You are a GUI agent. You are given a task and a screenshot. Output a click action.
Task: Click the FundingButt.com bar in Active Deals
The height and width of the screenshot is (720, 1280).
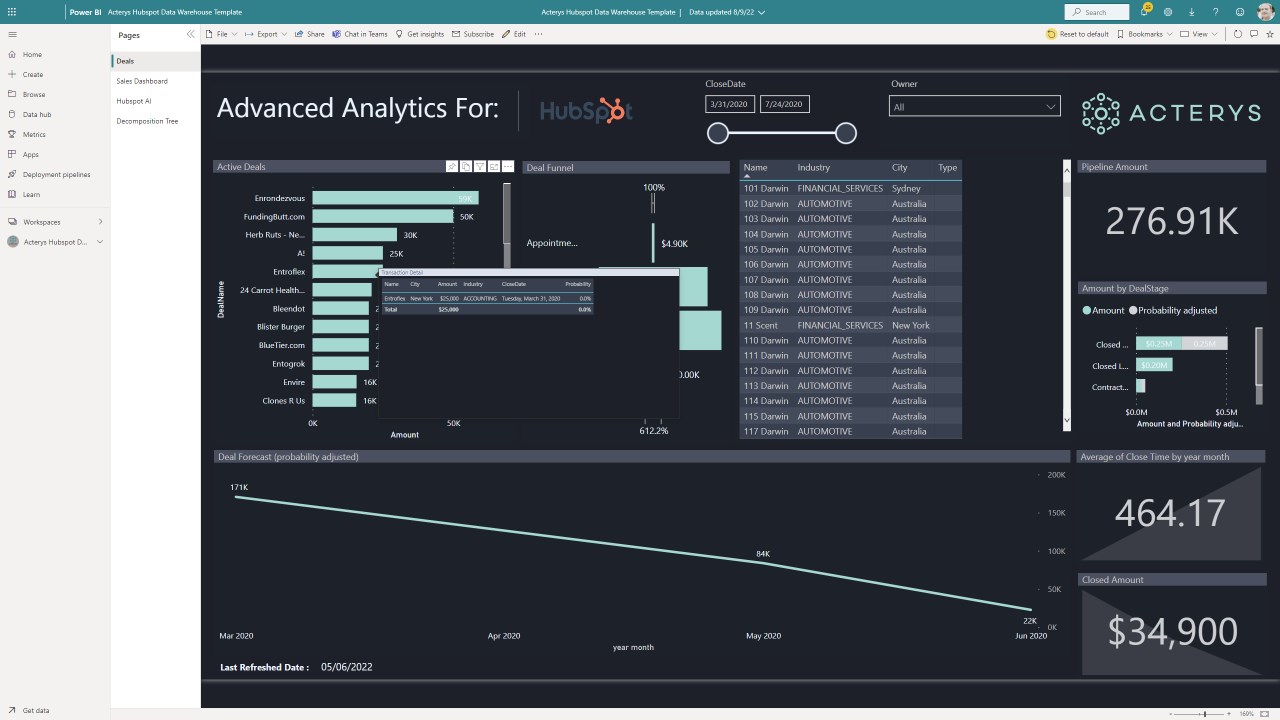[x=383, y=216]
